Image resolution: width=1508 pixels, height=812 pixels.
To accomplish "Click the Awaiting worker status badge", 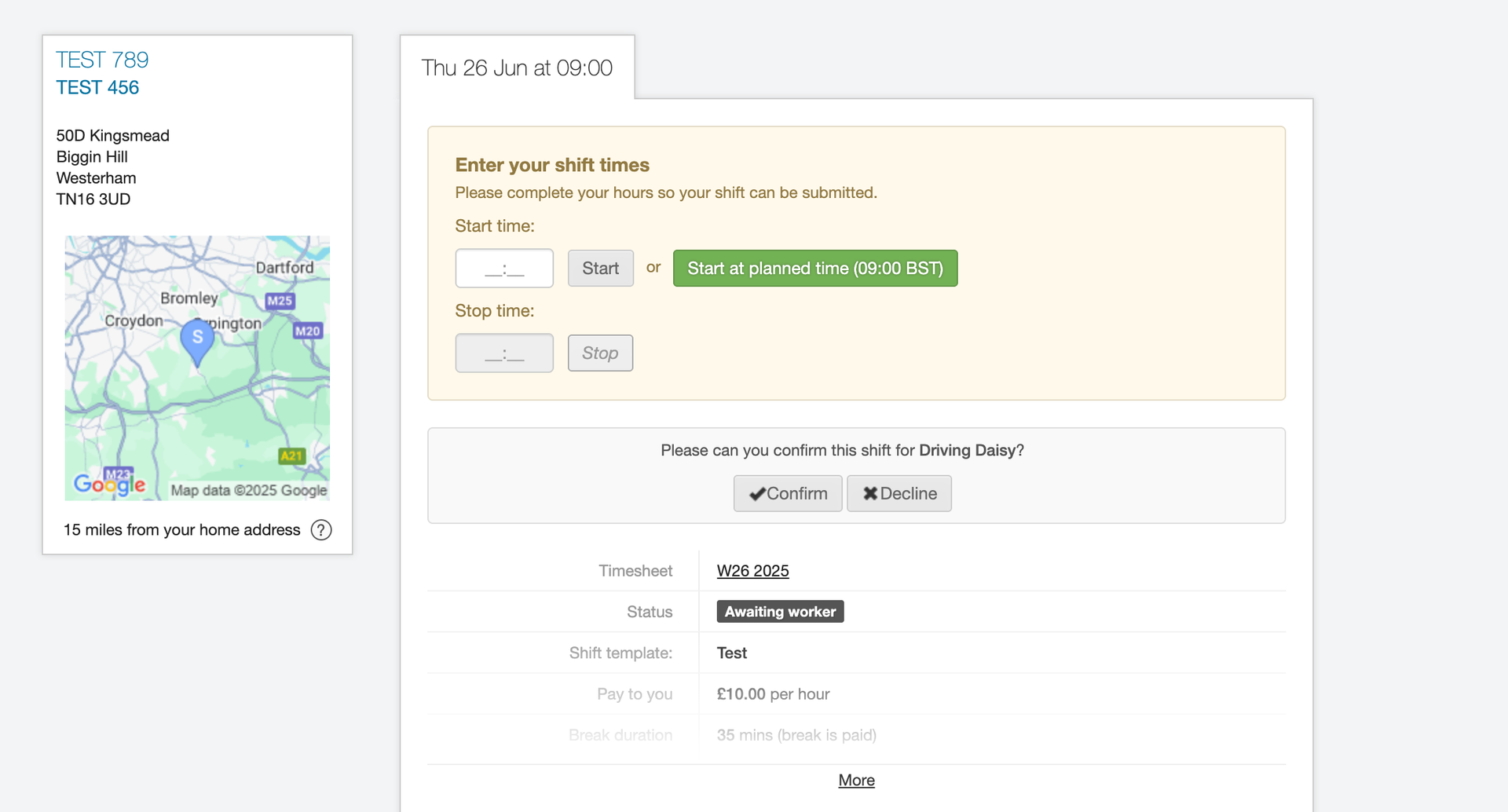I will click(780, 612).
